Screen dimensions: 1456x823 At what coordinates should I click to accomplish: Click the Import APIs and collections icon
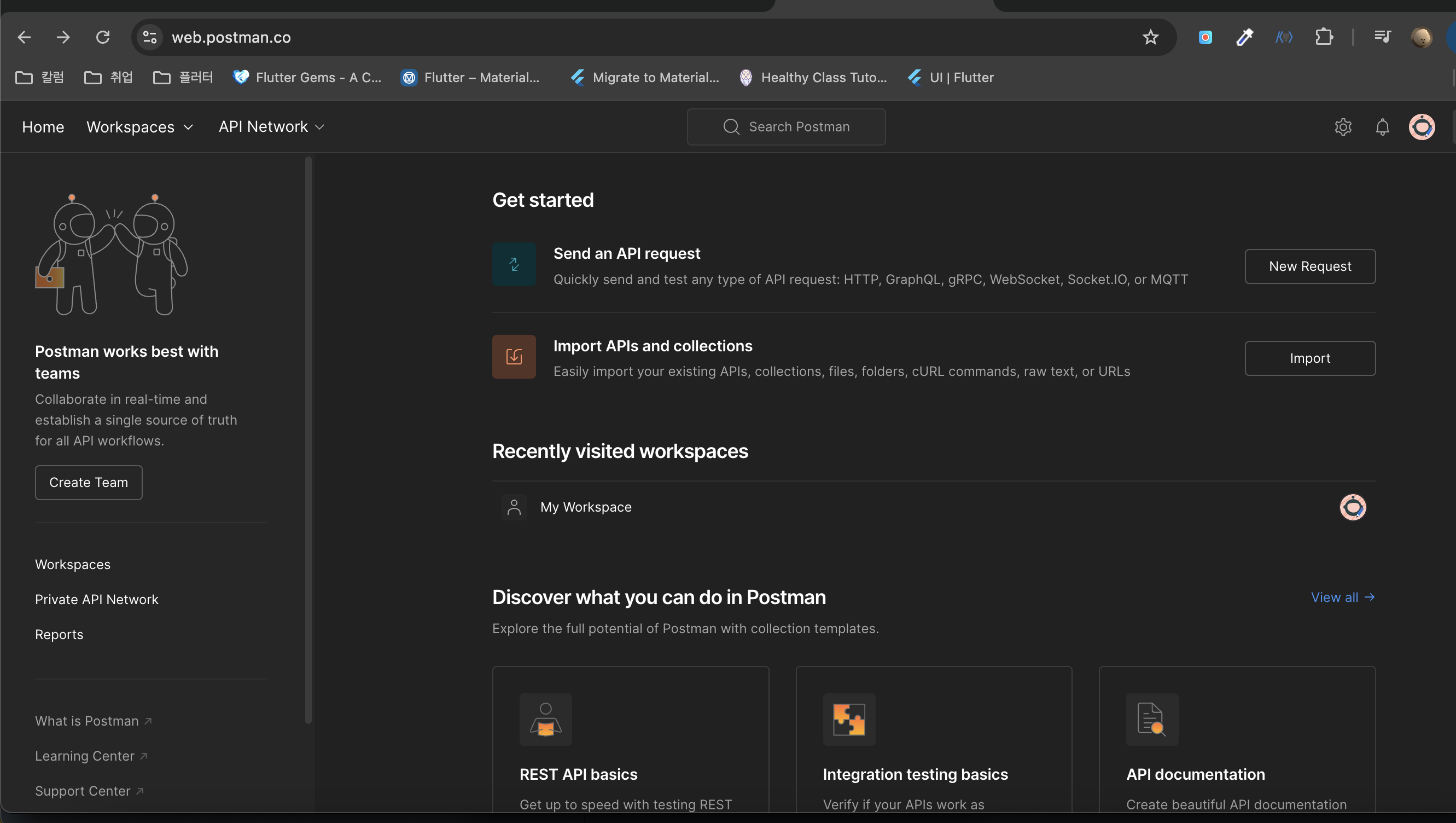pyautogui.click(x=514, y=356)
